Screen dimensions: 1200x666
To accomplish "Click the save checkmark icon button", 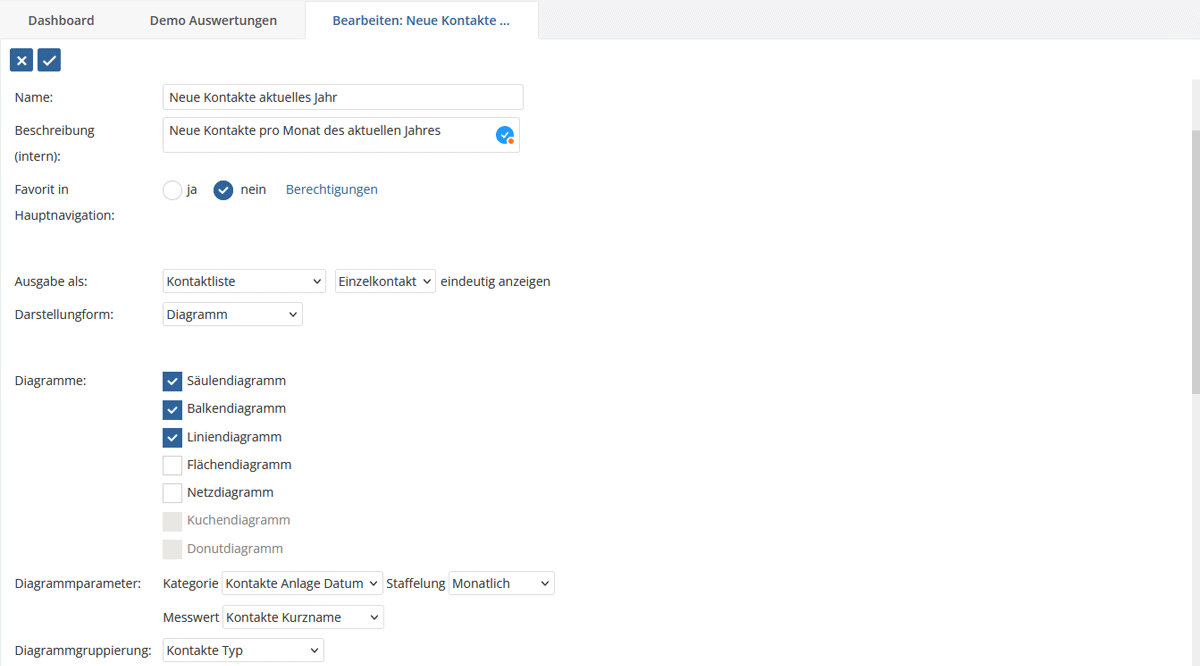I will point(49,61).
